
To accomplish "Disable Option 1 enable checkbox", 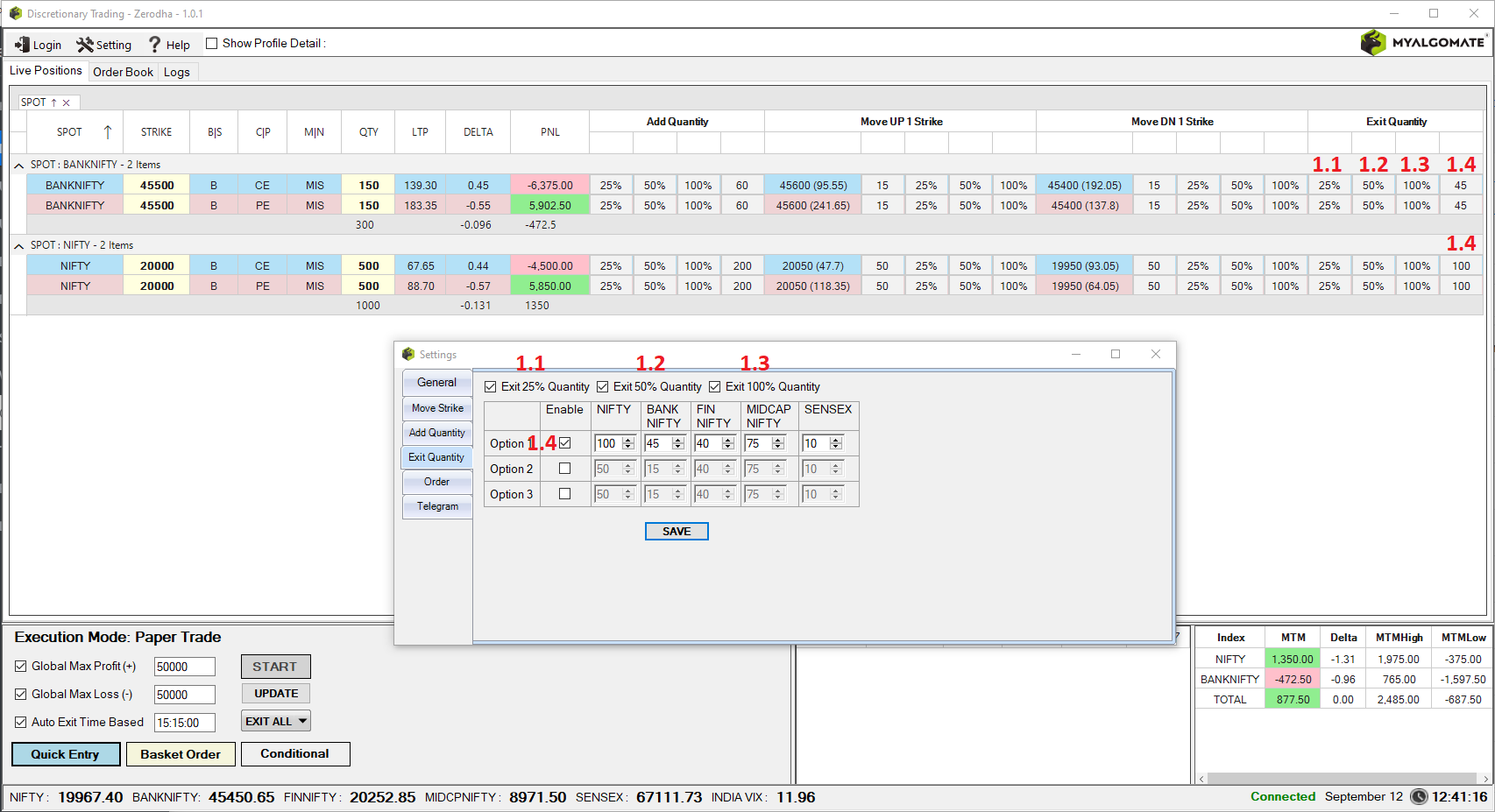I will click(564, 443).
